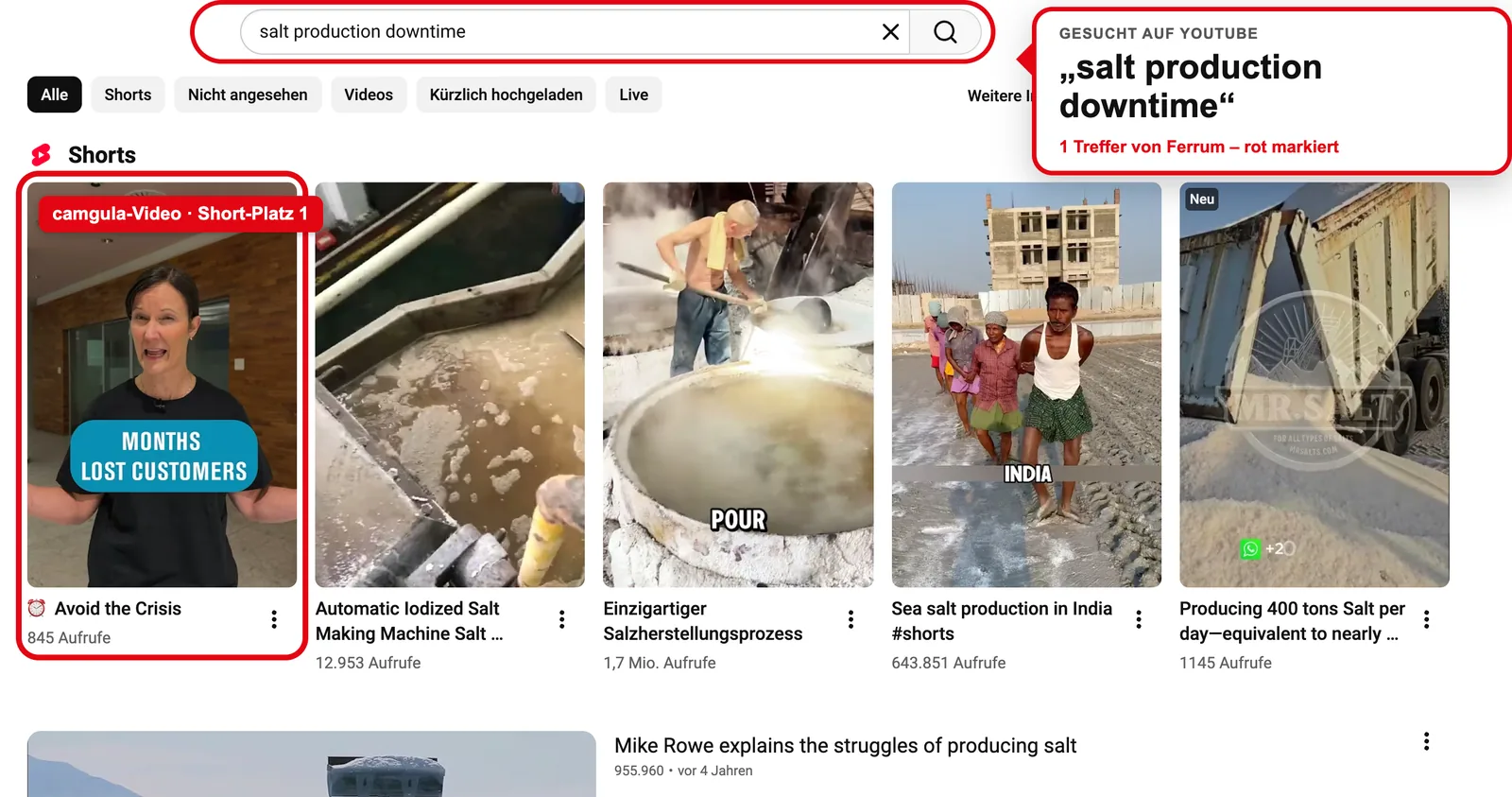Viewport: 1512px width, 797px height.
Task: Click the red Shorts logo icon
Action: [42, 155]
